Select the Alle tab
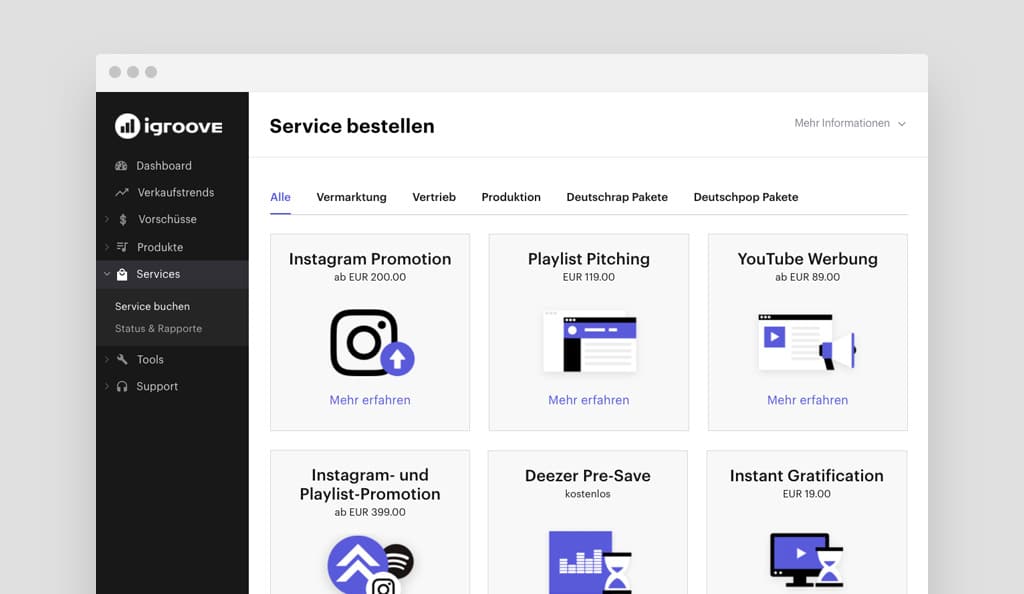1024x594 pixels. (280, 197)
